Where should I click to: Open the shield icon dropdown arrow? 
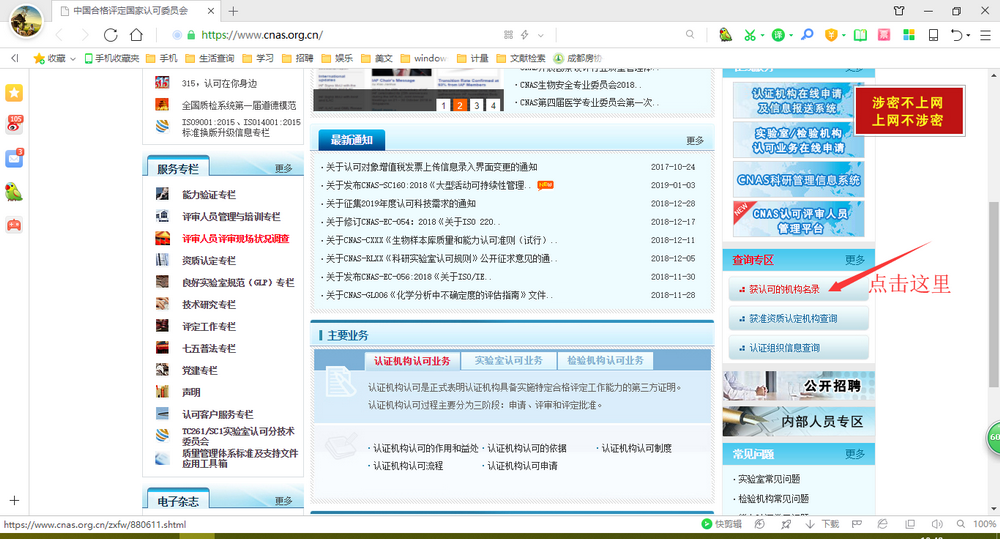coord(843,36)
